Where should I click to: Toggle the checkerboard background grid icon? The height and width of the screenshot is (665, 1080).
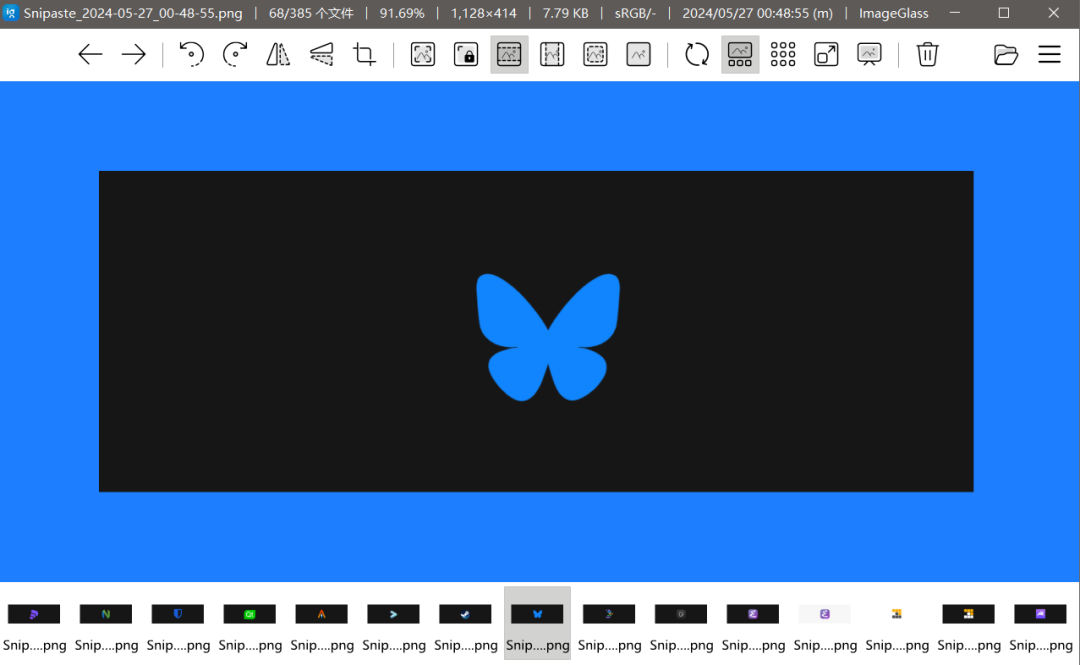(x=783, y=54)
